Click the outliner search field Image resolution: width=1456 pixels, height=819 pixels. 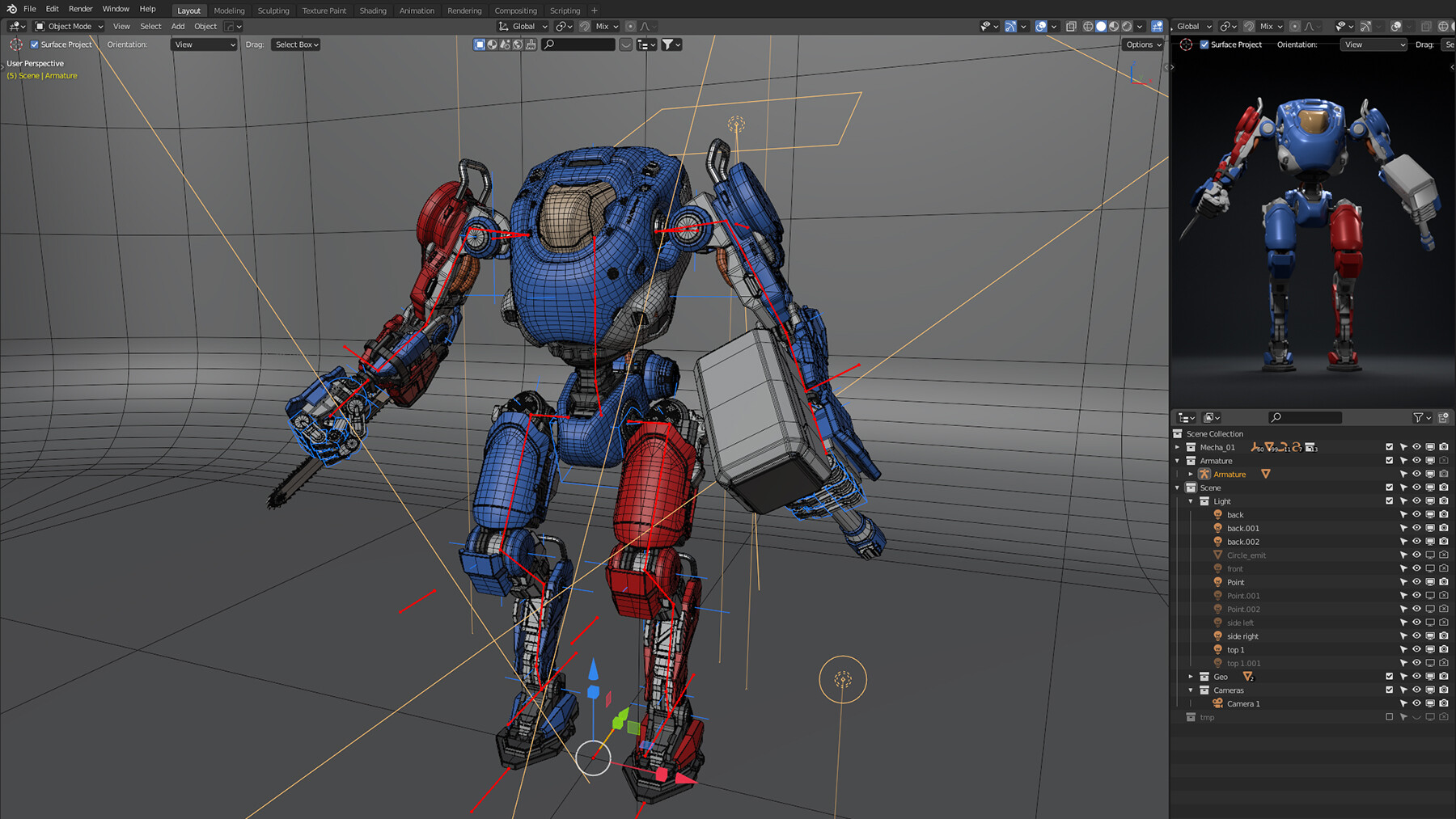[x=1306, y=418]
